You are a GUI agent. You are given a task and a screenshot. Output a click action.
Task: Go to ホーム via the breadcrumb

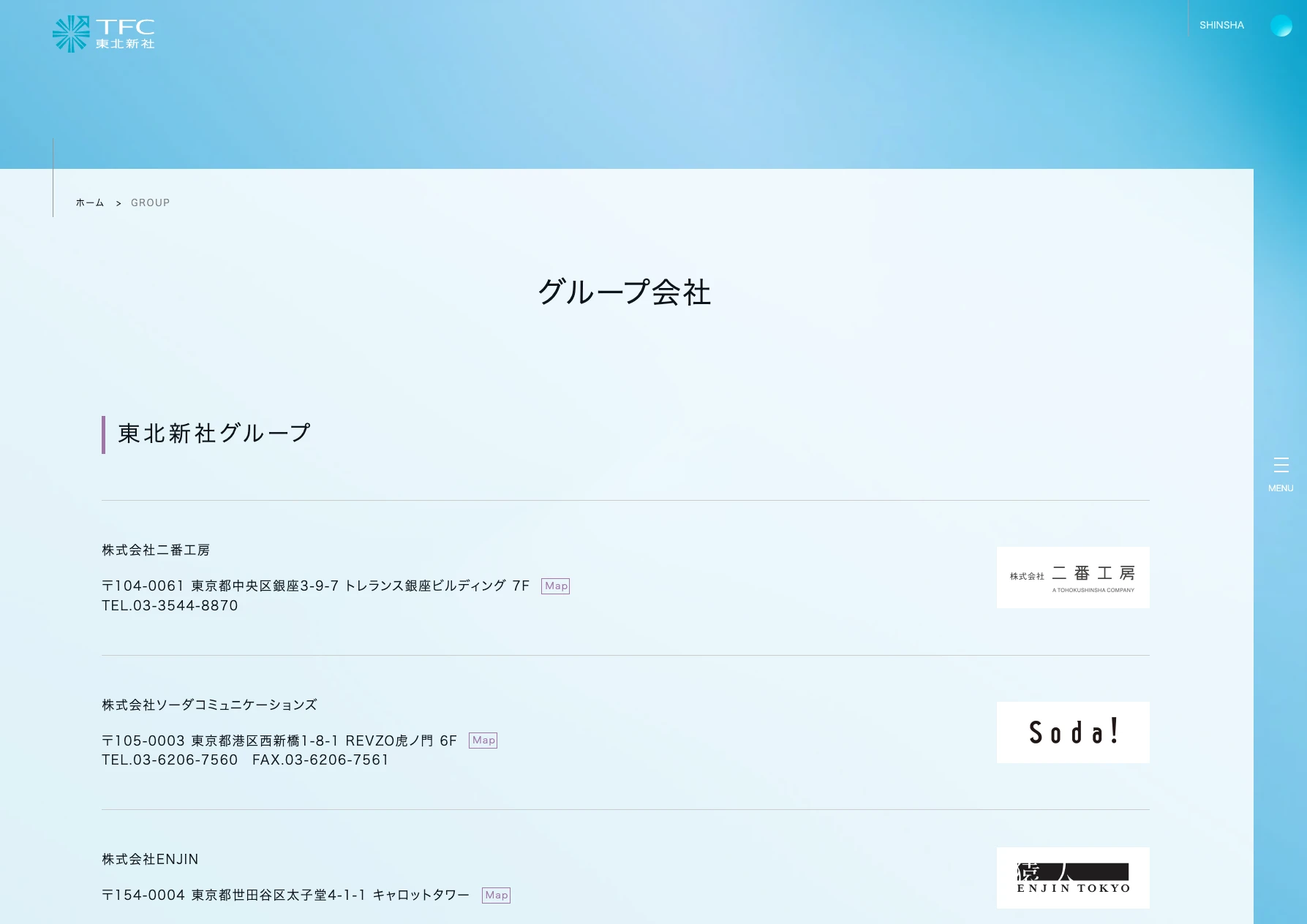(x=89, y=202)
